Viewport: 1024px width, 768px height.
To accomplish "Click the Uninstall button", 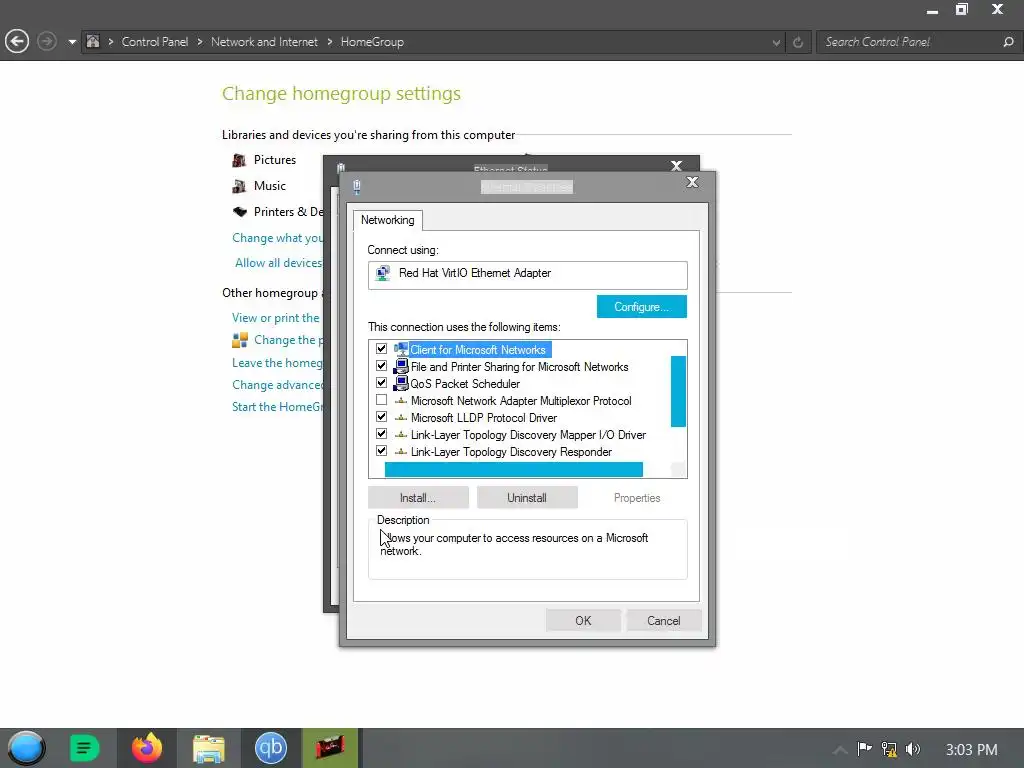I will click(x=527, y=498).
